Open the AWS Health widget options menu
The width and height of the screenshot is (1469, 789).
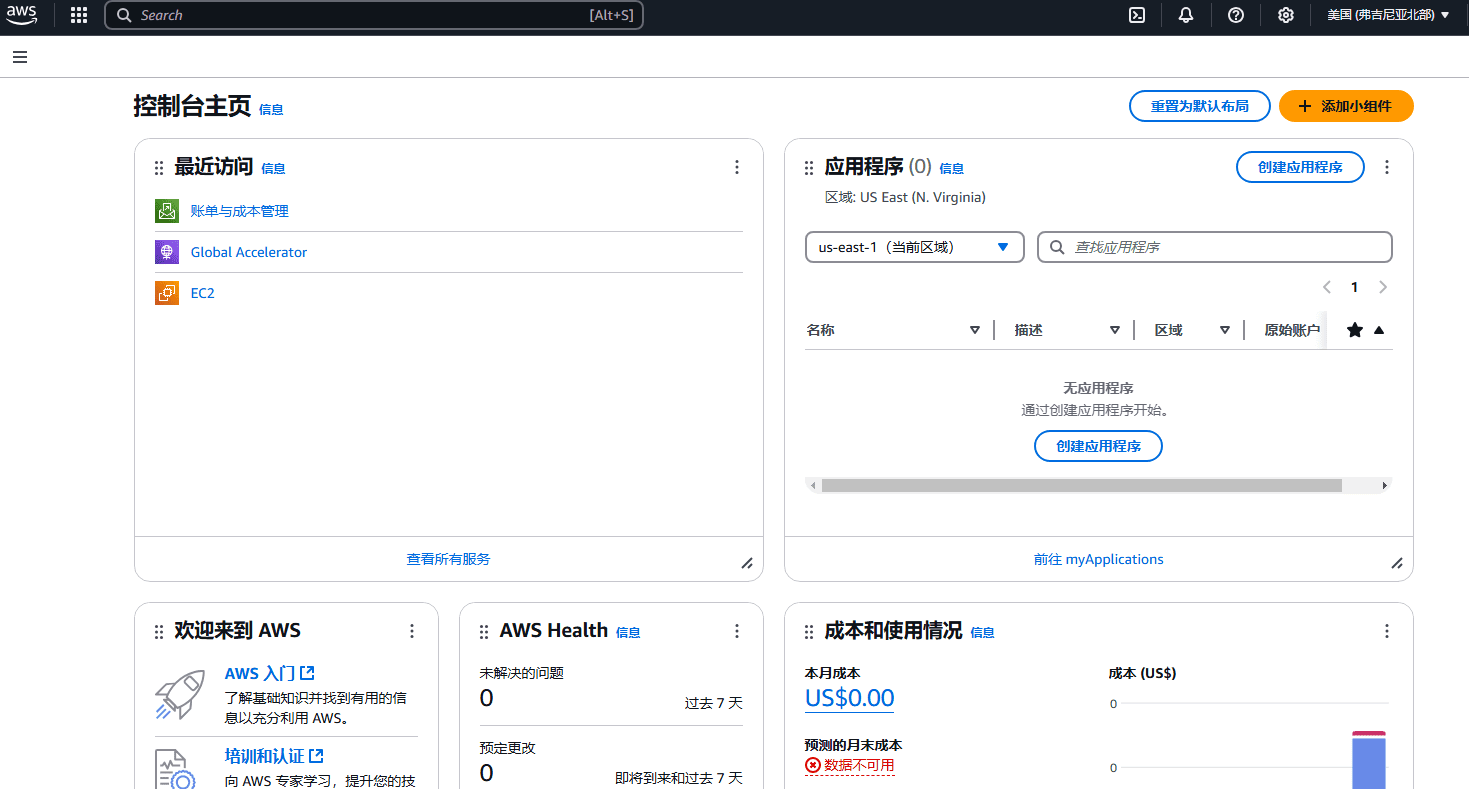(x=737, y=631)
